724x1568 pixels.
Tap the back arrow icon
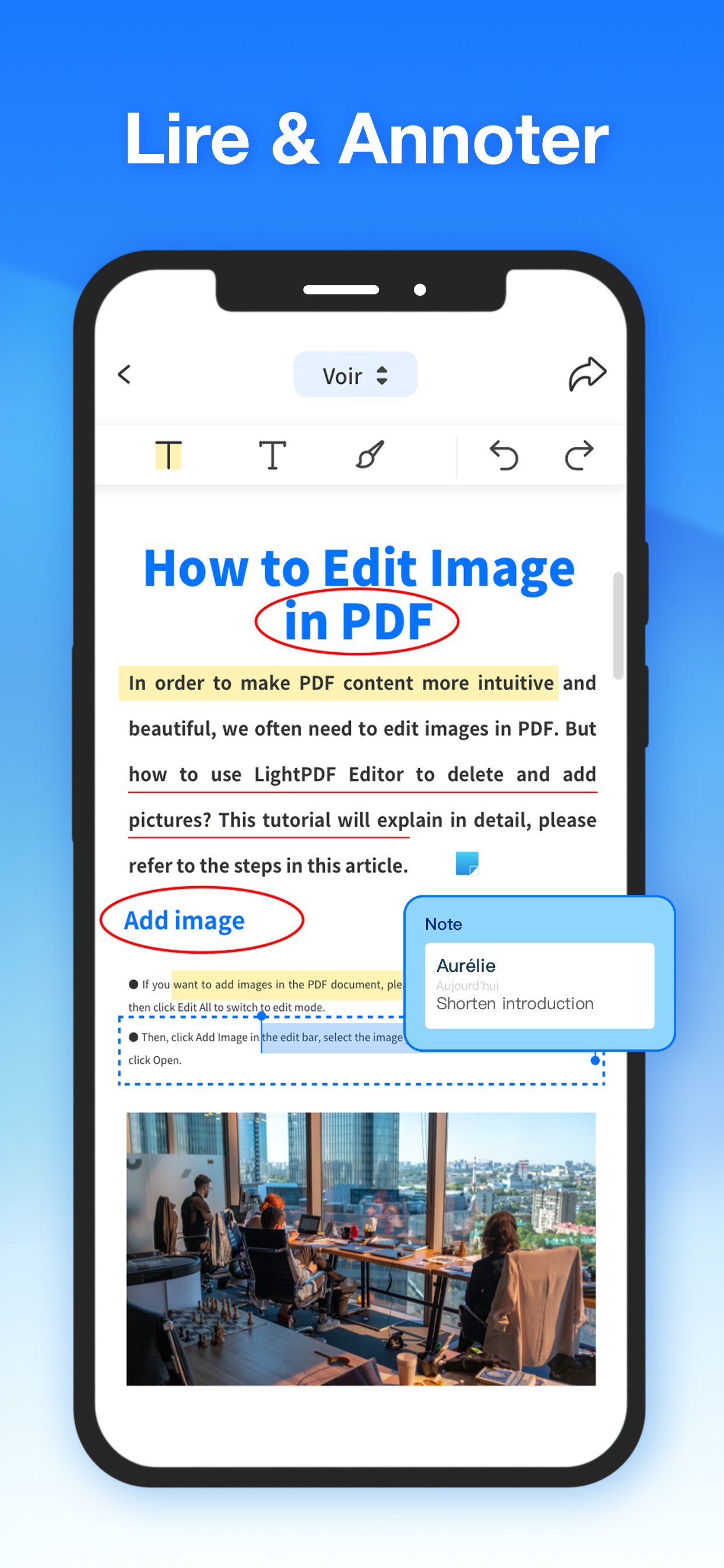(124, 374)
